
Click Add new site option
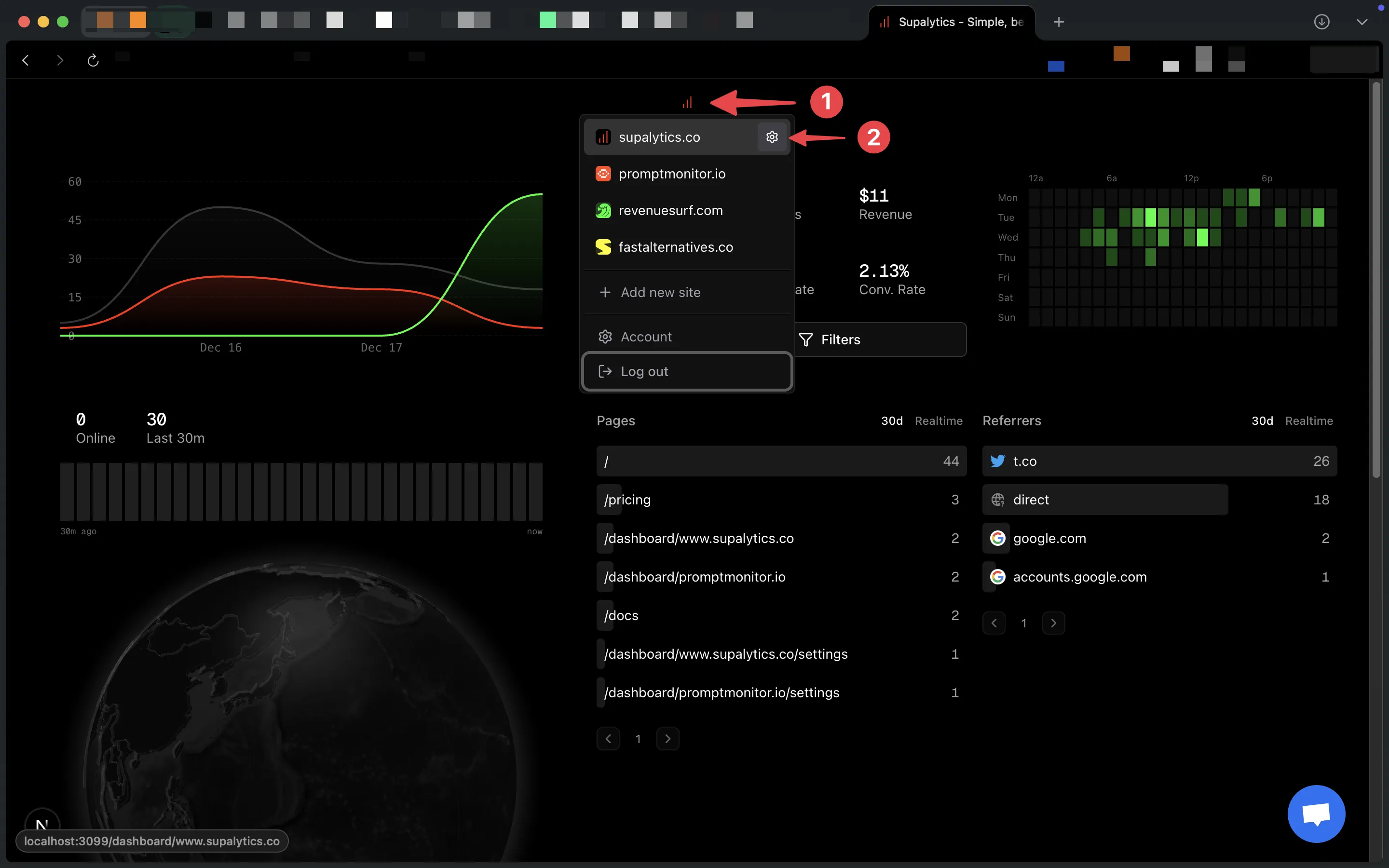pos(660,292)
